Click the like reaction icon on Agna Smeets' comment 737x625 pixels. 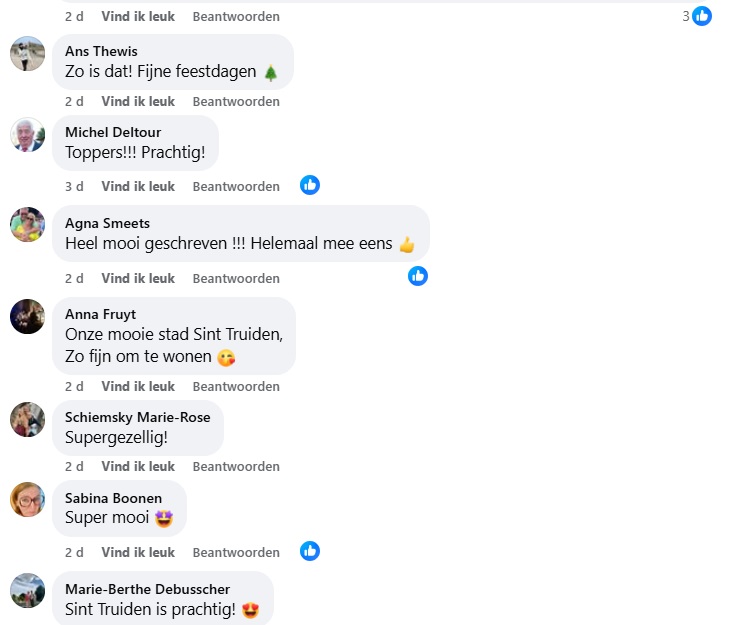coord(418,276)
